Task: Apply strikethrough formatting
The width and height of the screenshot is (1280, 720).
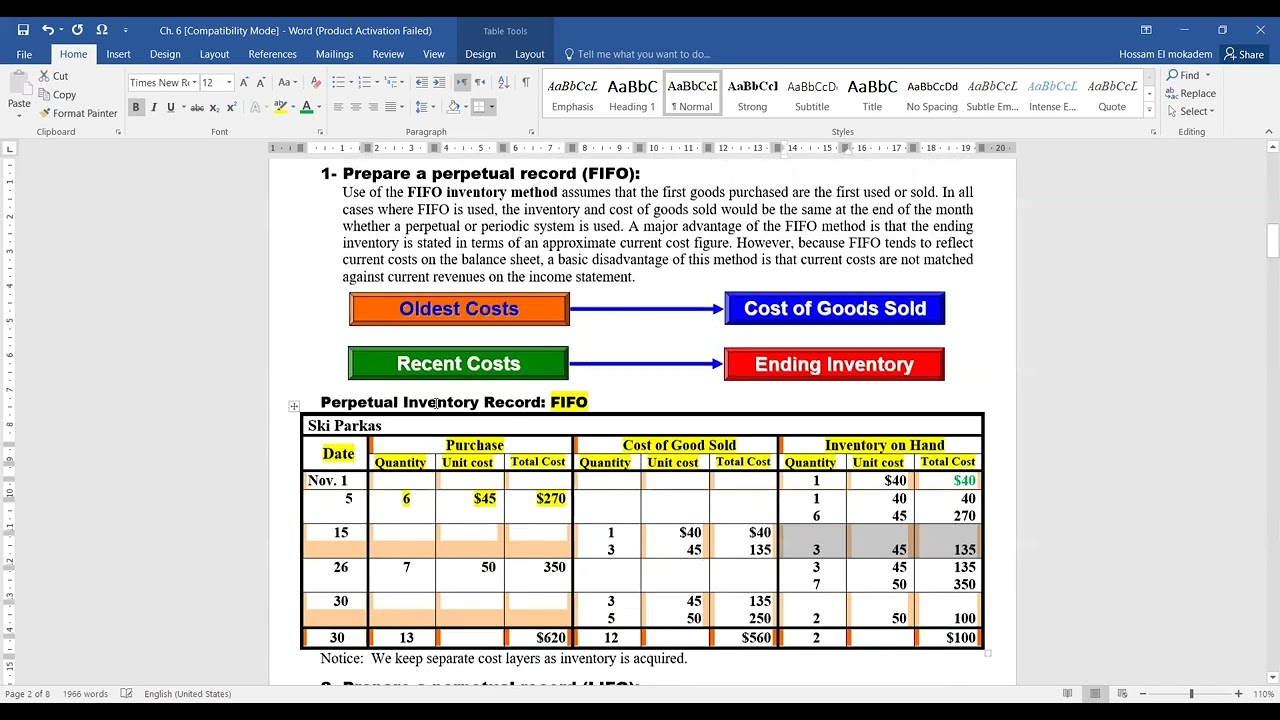Action: coord(197,107)
